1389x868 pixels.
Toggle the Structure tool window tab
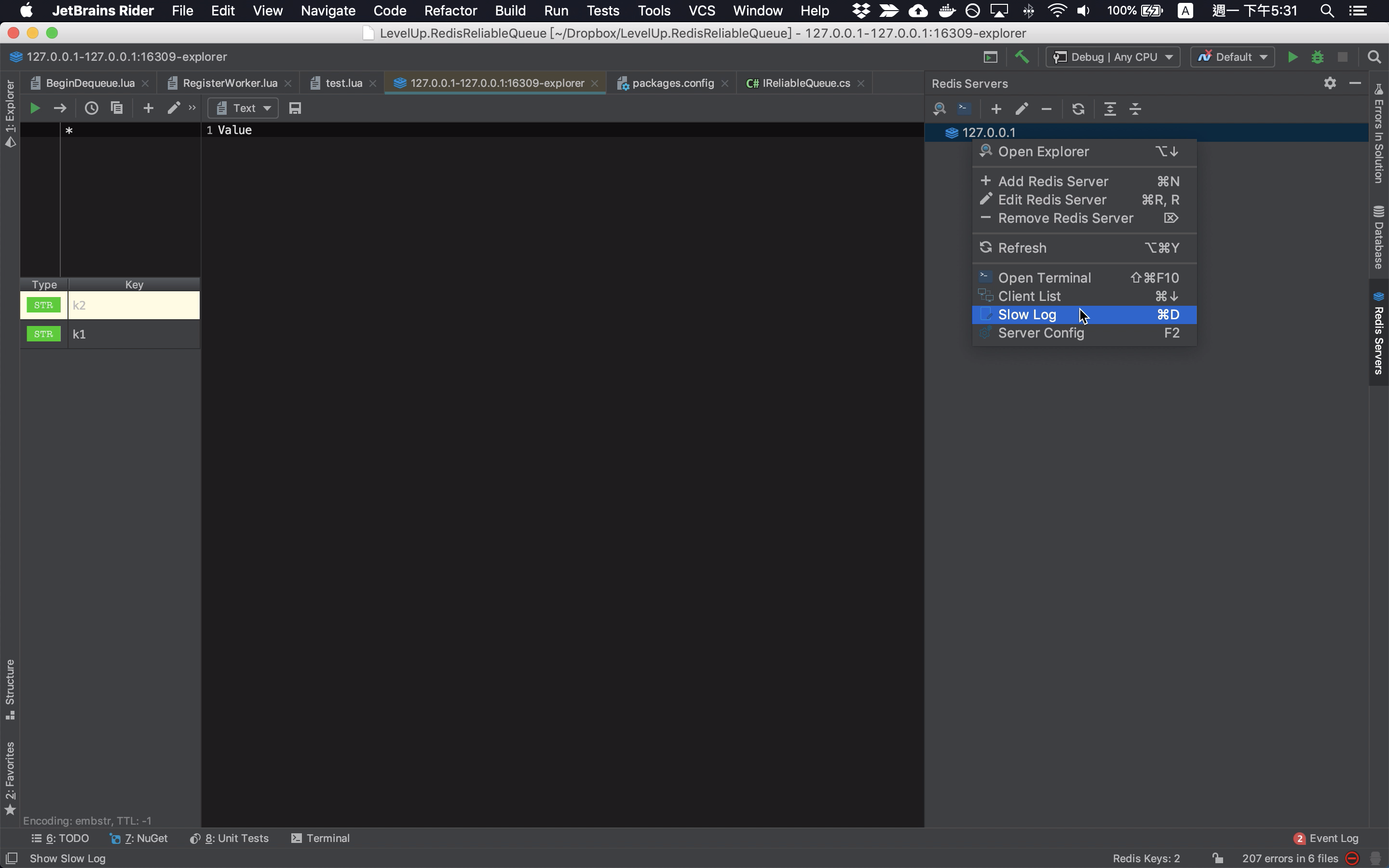(10, 689)
